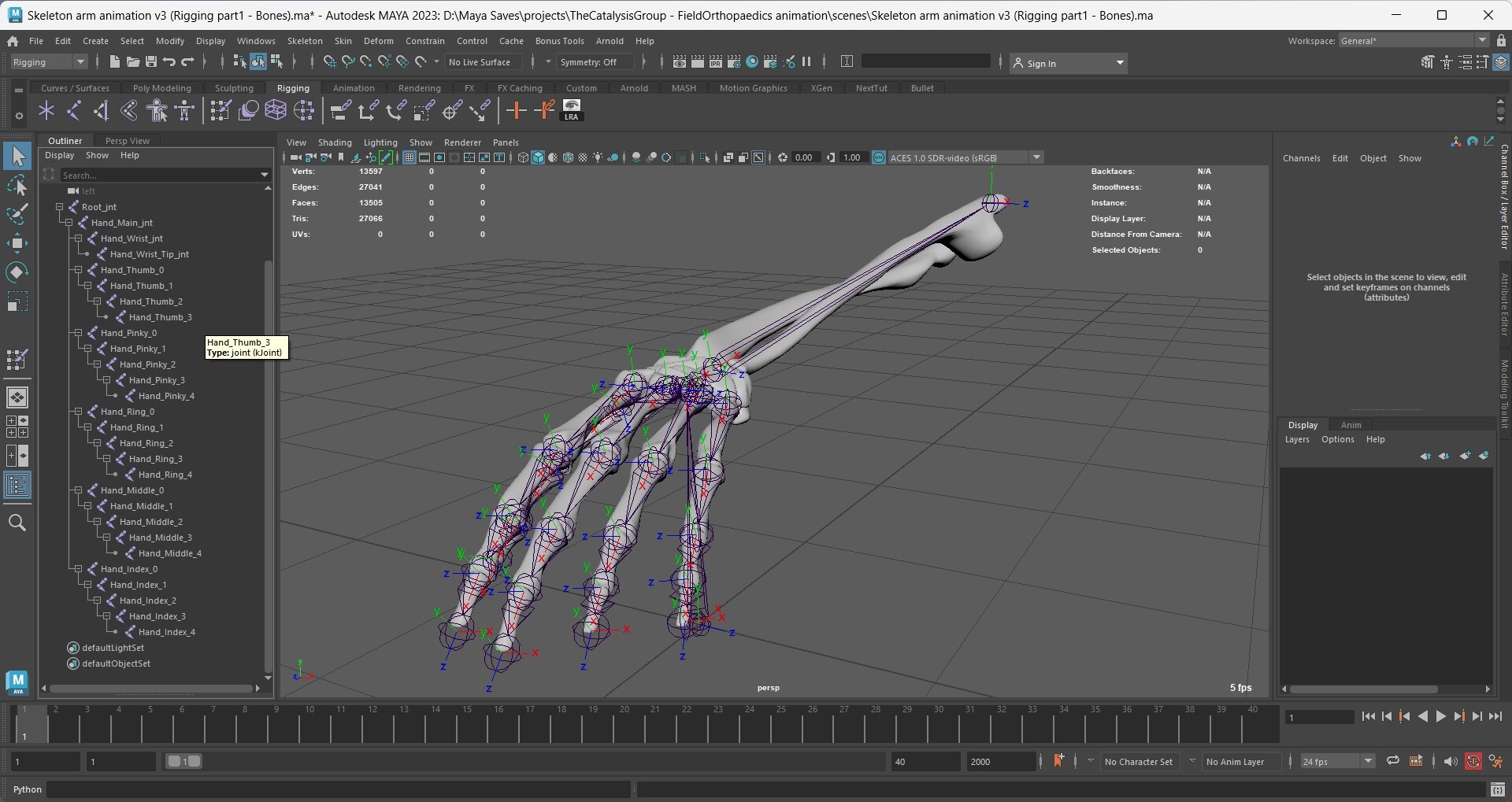This screenshot has height=802, width=1512.
Task: Expand the Root_jnt node in the Outliner
Action: (x=60, y=207)
